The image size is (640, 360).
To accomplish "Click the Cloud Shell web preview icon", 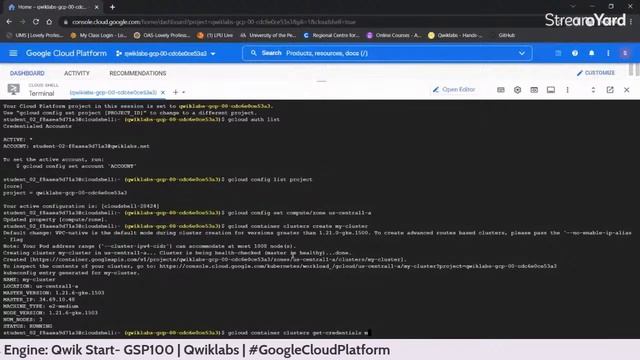I will point(534,90).
